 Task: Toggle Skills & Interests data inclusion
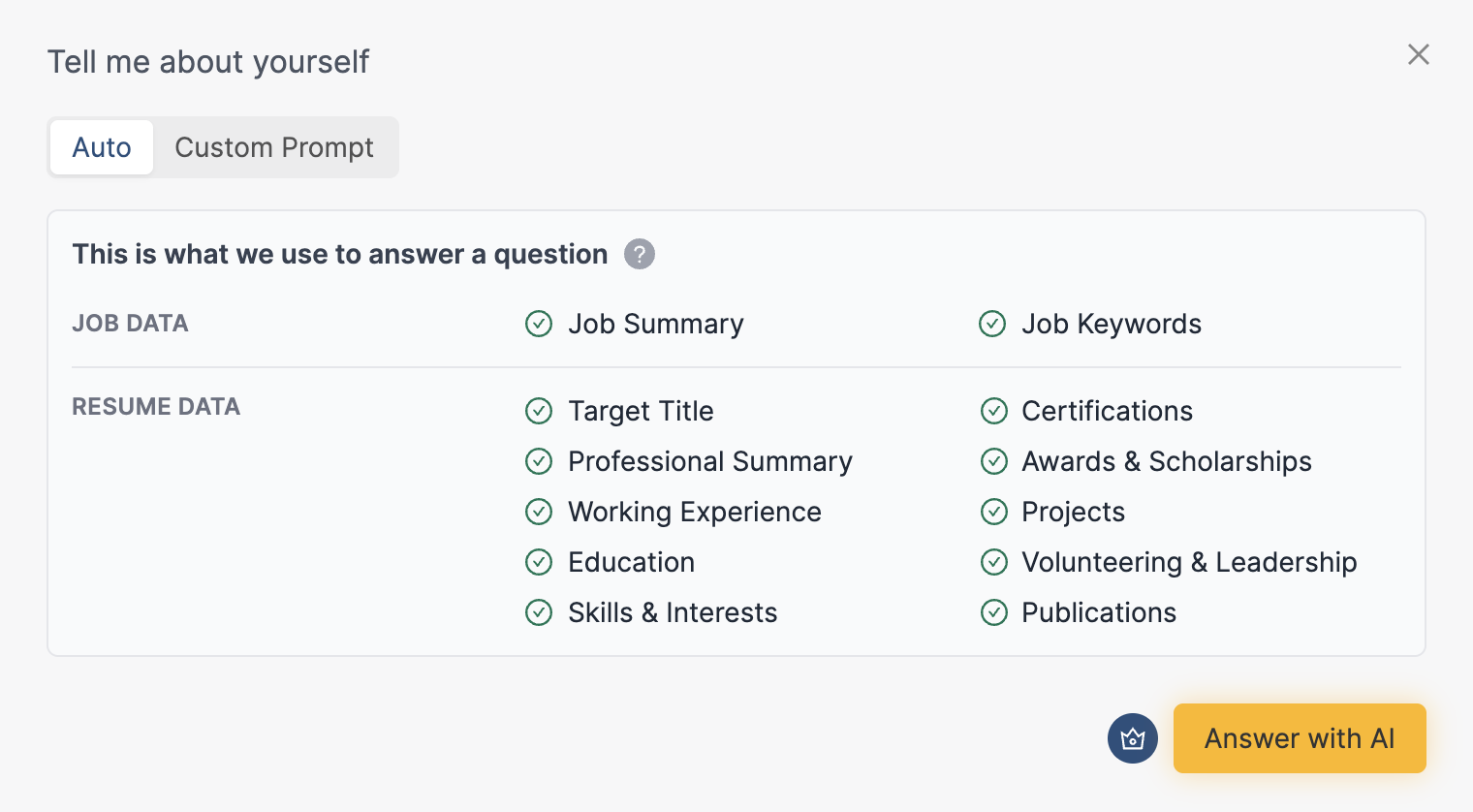click(539, 612)
